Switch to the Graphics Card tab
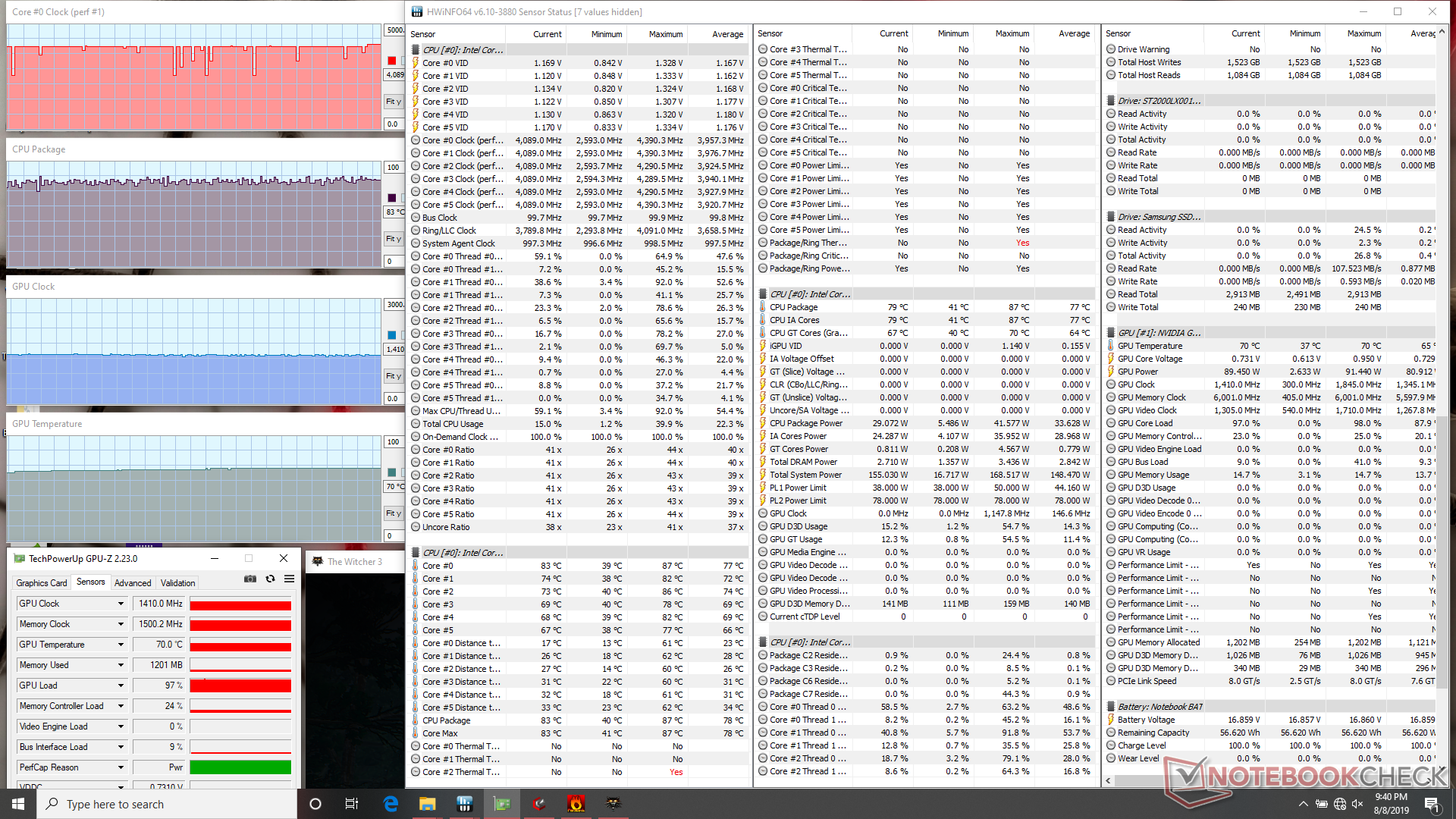Viewport: 1456px width, 819px height. click(42, 582)
